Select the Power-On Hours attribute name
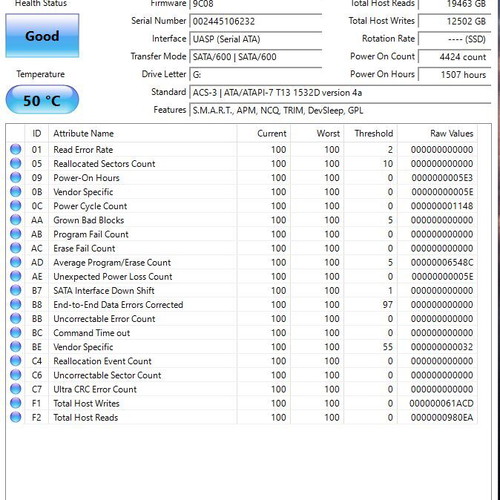 (x=86, y=178)
